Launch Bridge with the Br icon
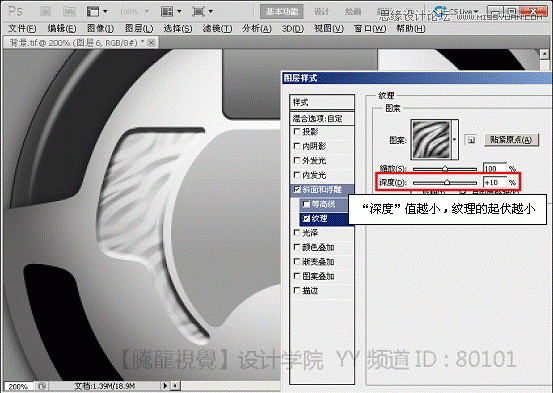 45,12
